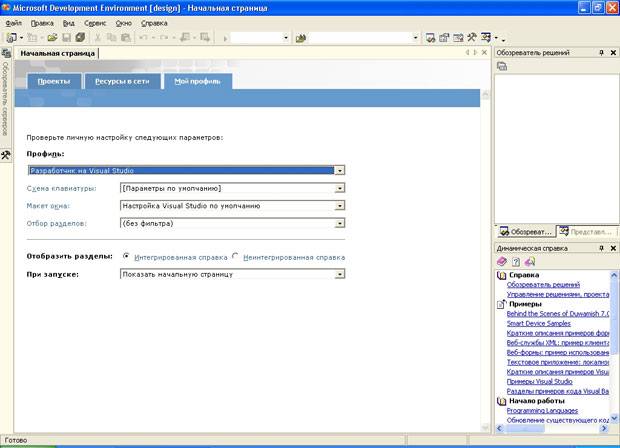Image resolution: width=620 pixels, height=448 pixels.
Task: Open the Сервис menu
Action: (x=95, y=23)
